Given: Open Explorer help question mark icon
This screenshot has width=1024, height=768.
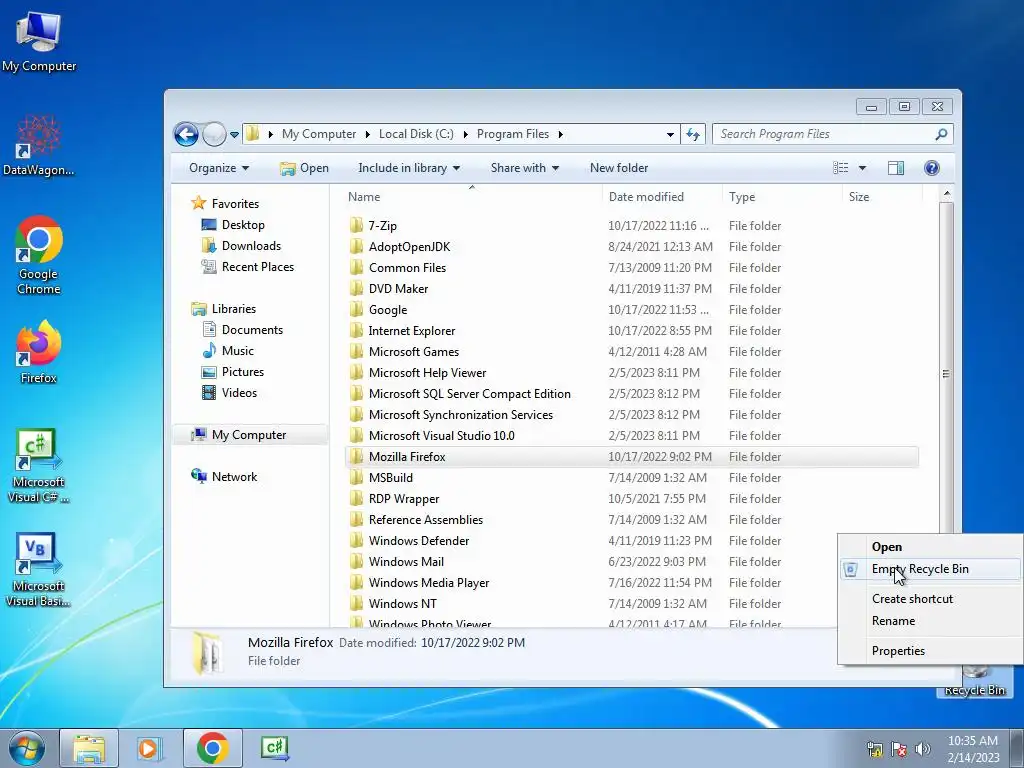Looking at the screenshot, I should point(932,168).
